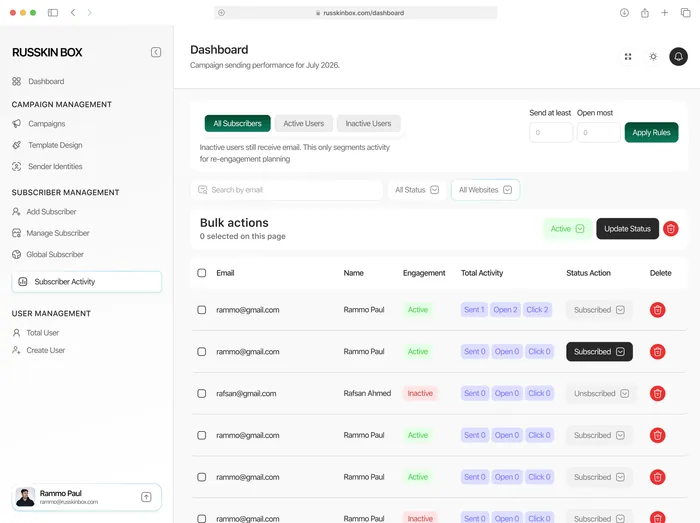Tick checkbox for rafsan@gmail.com row

202,394
